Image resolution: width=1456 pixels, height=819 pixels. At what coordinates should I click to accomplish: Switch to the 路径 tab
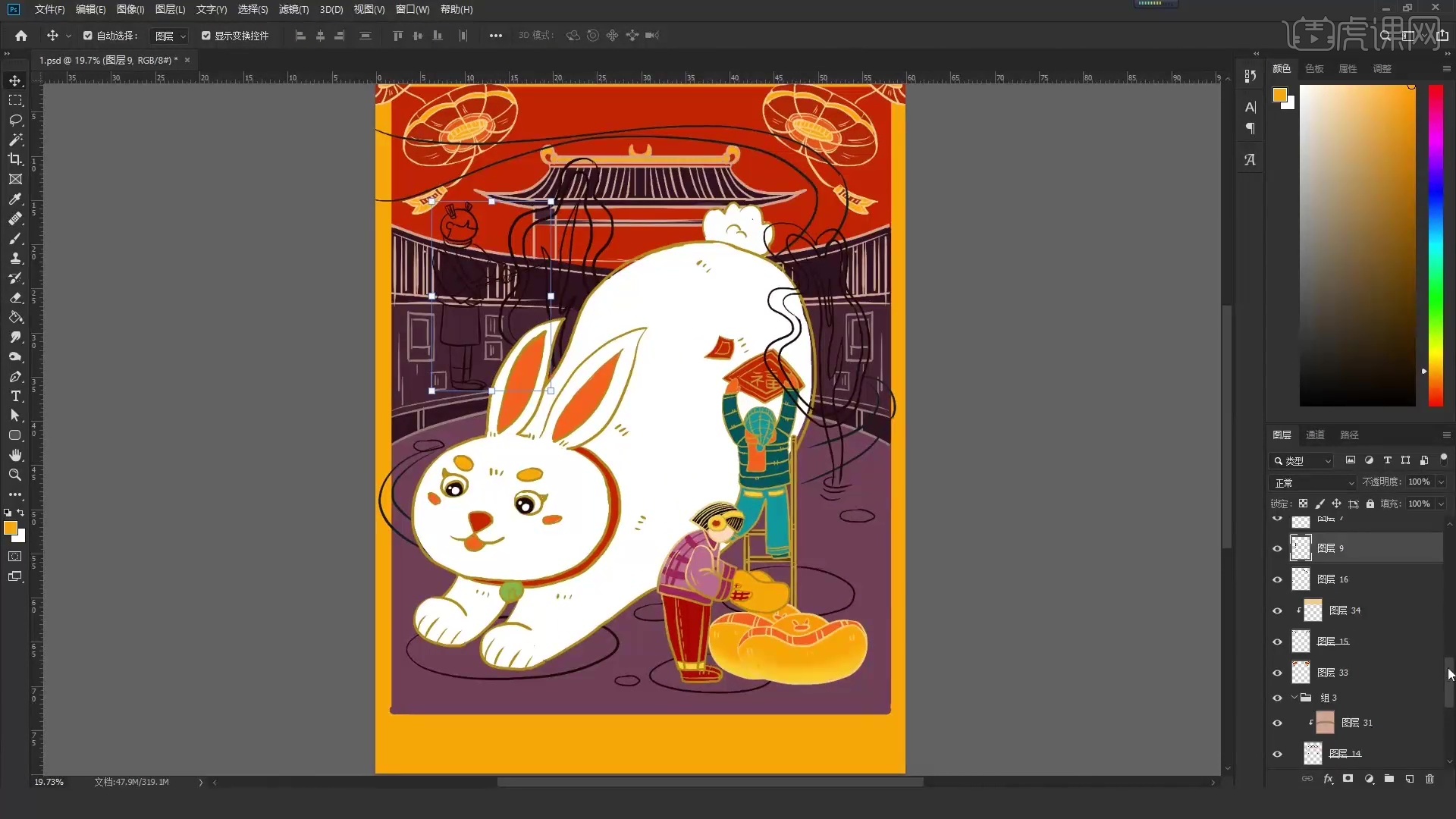[1349, 435]
